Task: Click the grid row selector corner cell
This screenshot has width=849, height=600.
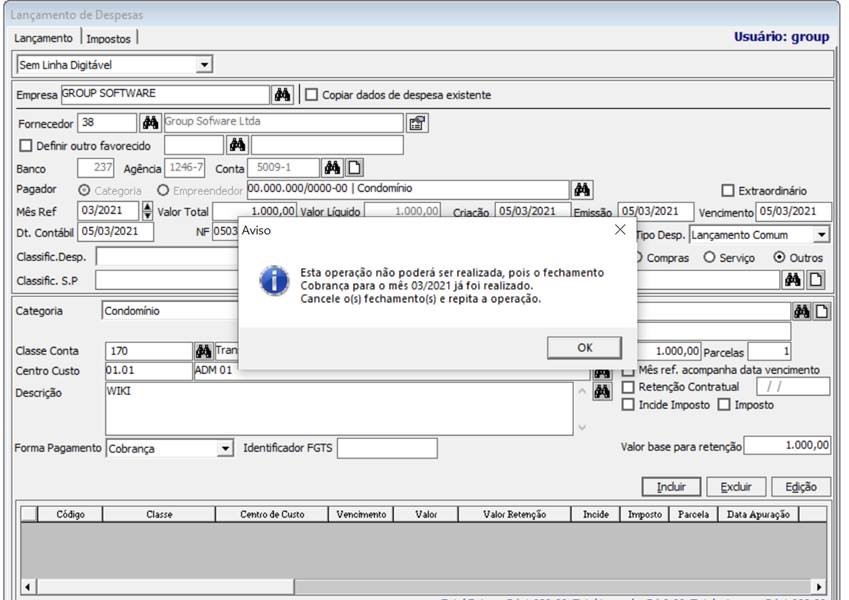Action: pos(29,514)
